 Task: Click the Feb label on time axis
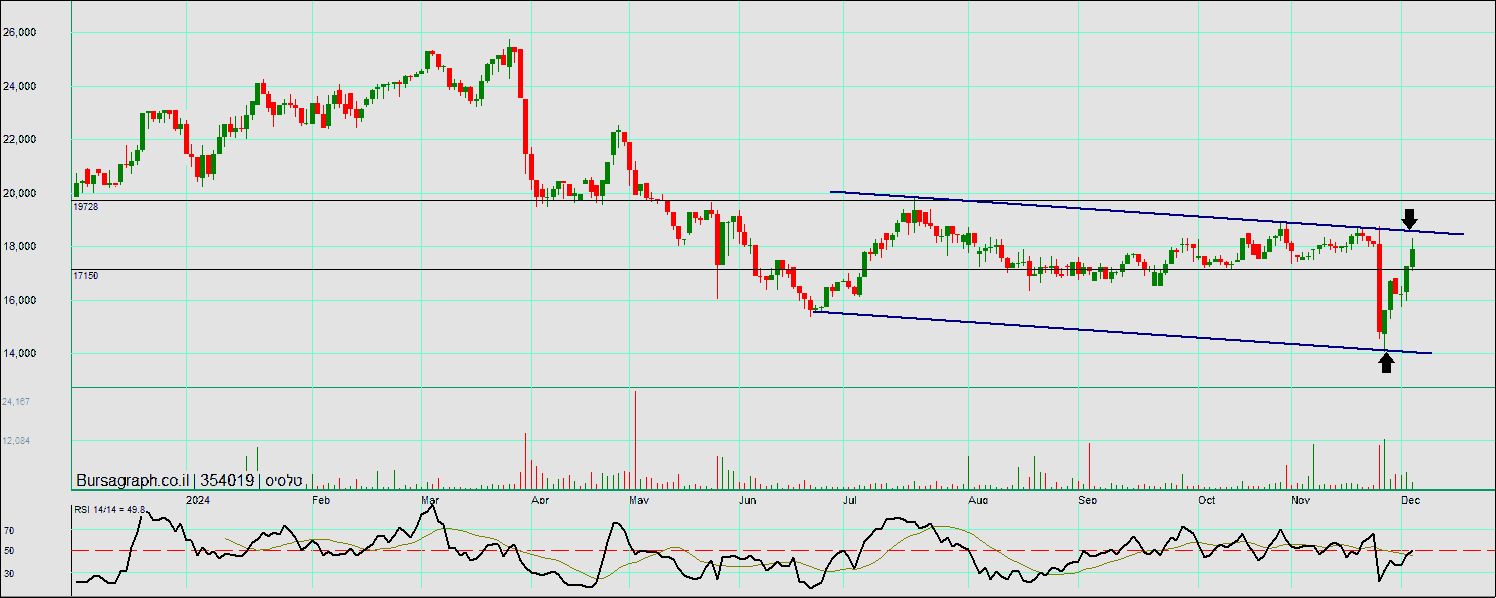[321, 498]
